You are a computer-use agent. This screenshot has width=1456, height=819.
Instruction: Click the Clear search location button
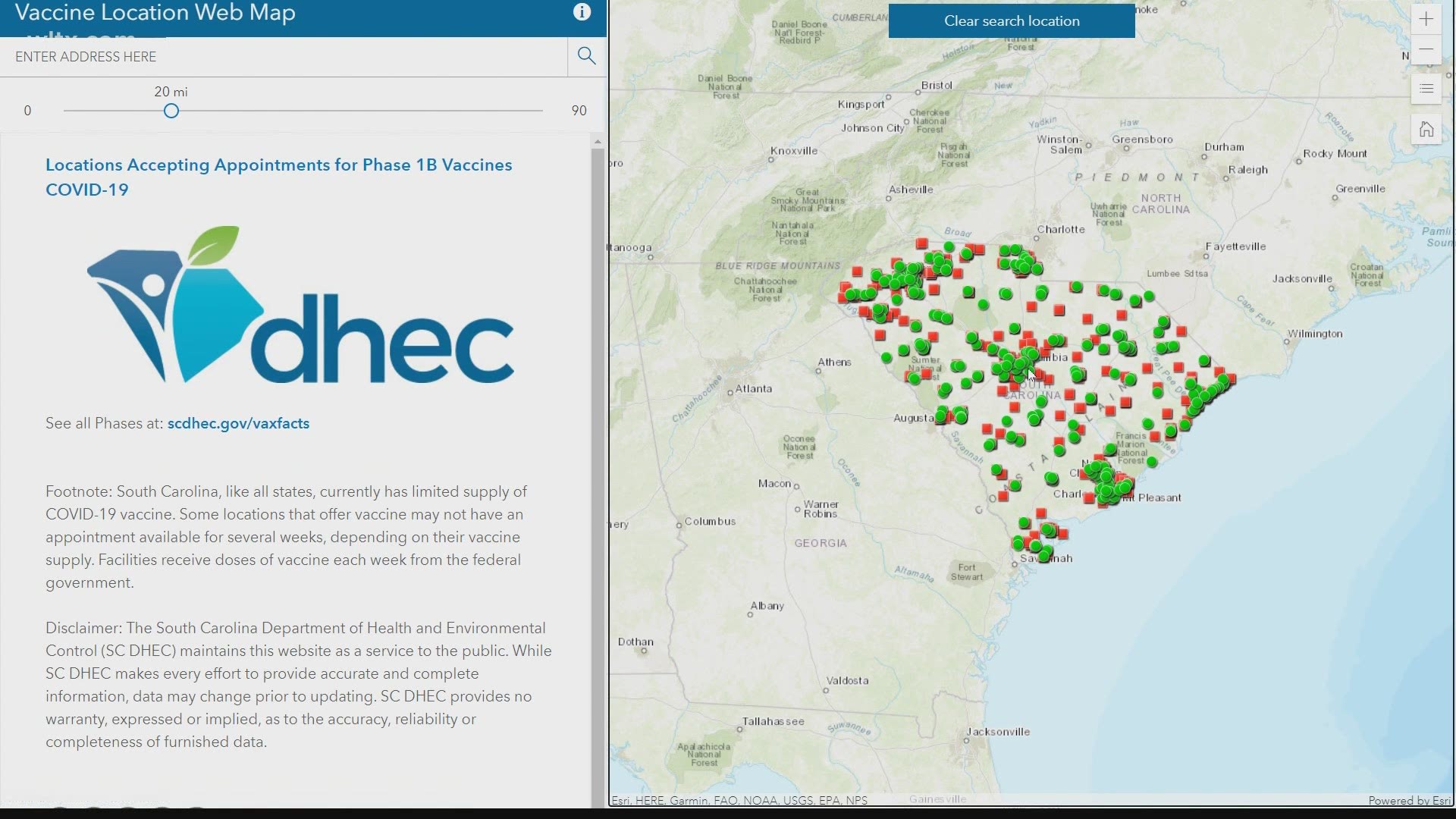(1012, 20)
